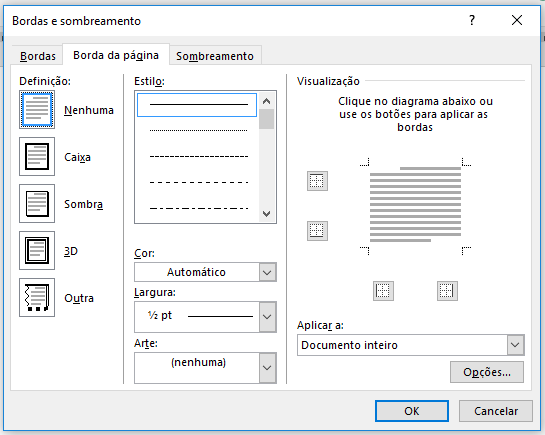Switch to the Bordas tab
The image size is (545, 435).
(x=38, y=56)
